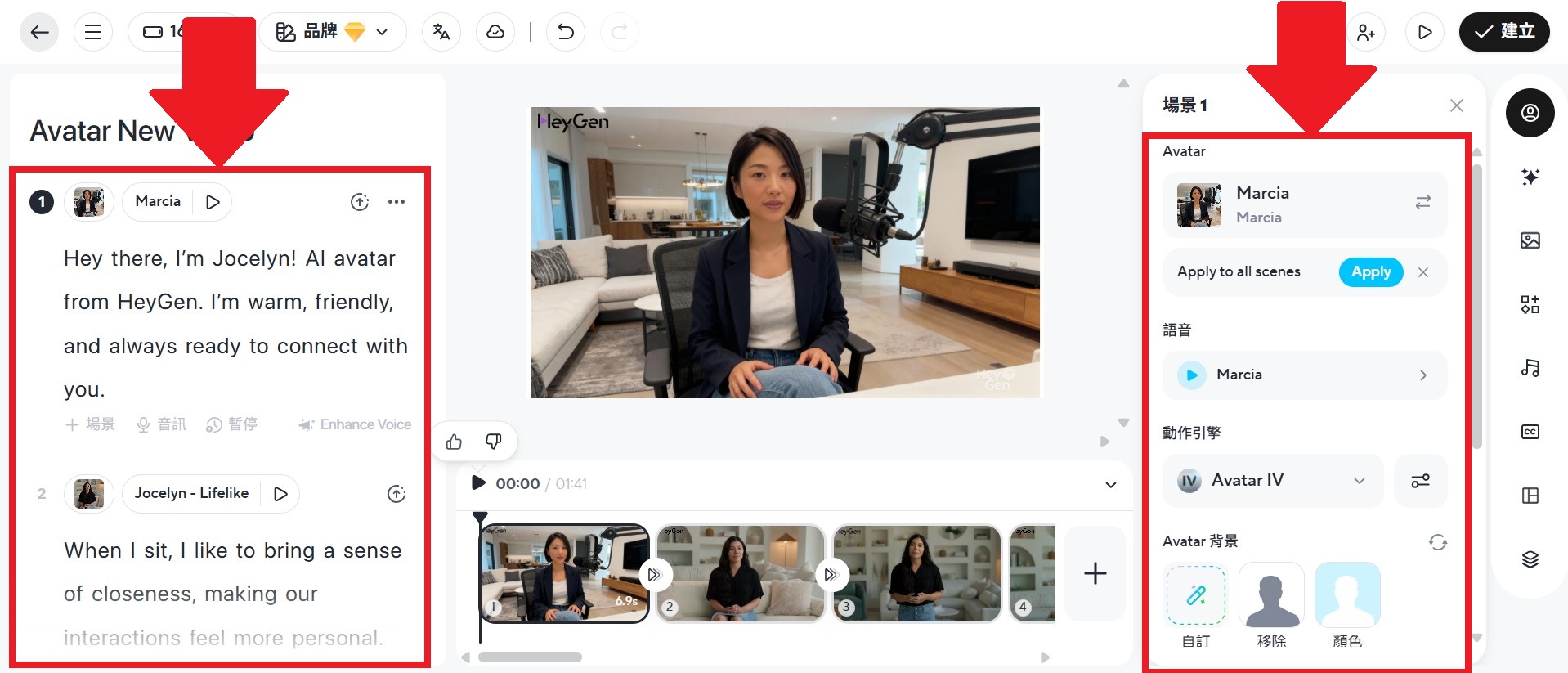Click the add collaborator icon
The width and height of the screenshot is (1568, 673).
click(x=1366, y=32)
